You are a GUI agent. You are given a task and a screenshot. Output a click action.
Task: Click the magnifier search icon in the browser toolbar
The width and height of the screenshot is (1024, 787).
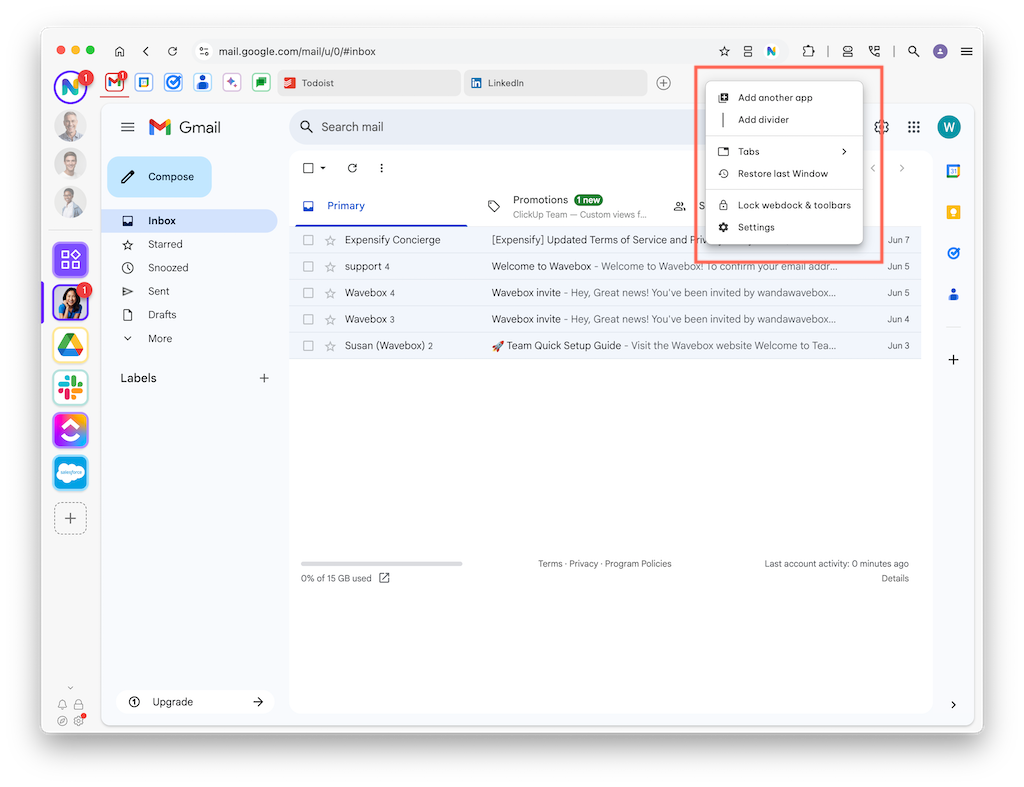point(914,52)
